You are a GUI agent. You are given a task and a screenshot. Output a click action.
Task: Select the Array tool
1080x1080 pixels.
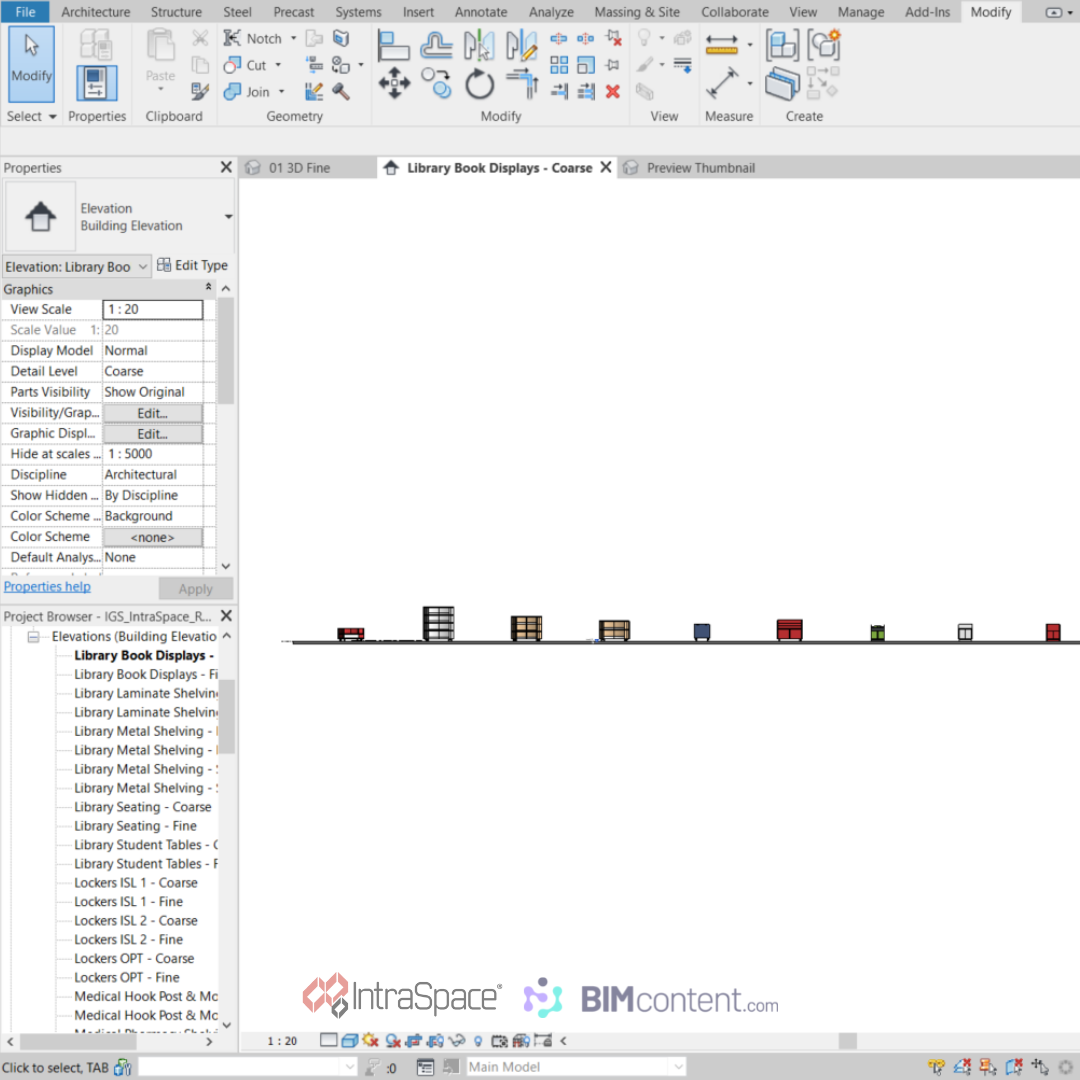(x=559, y=65)
